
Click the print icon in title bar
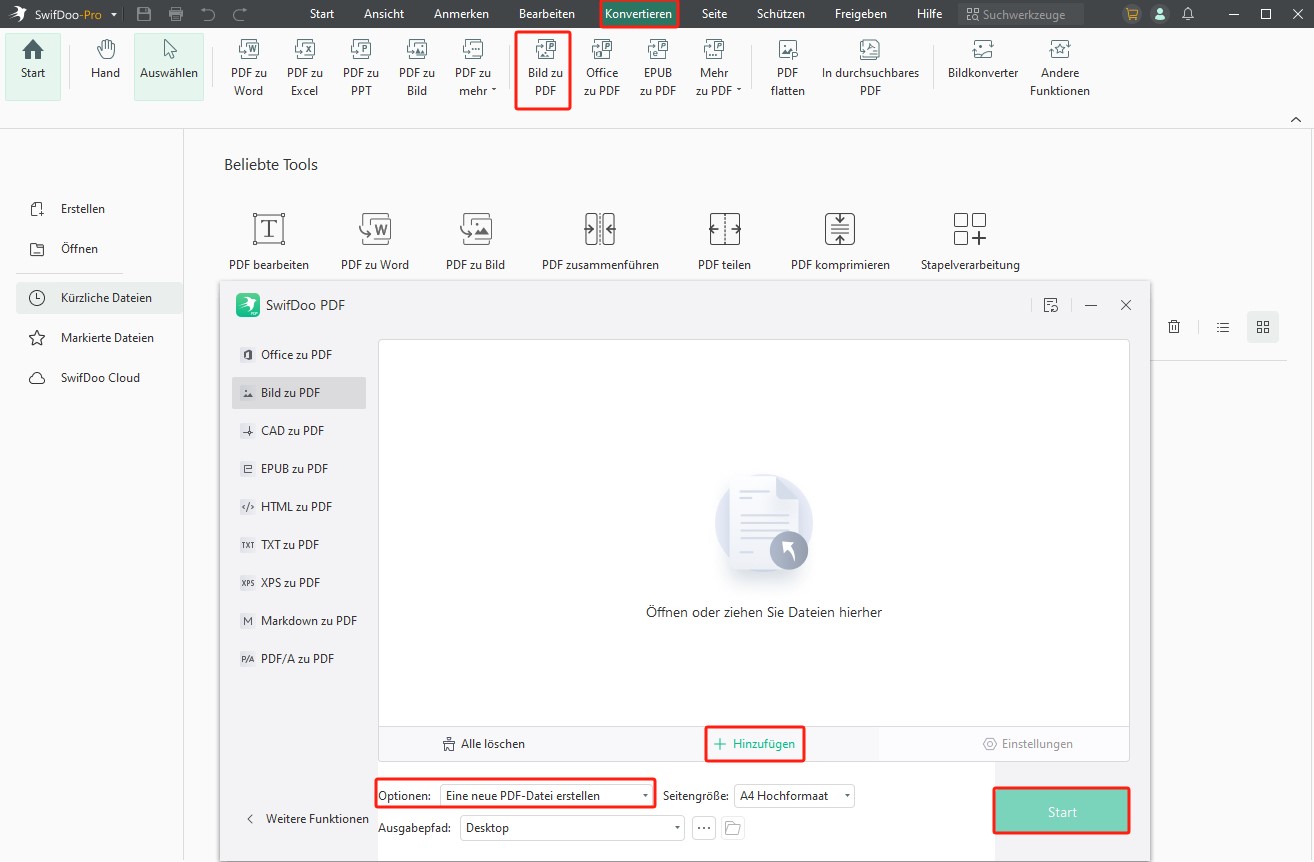pos(176,14)
